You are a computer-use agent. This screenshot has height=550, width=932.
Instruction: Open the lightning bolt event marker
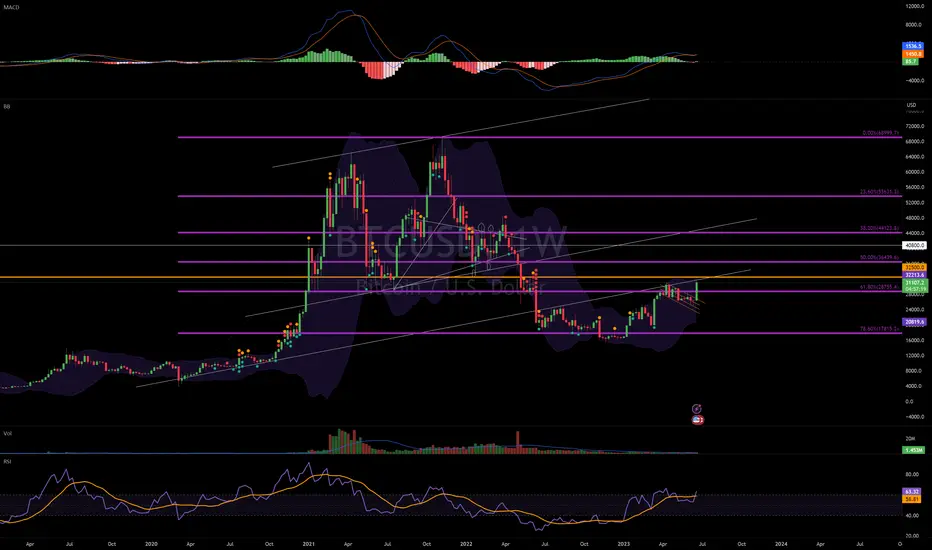click(x=697, y=409)
